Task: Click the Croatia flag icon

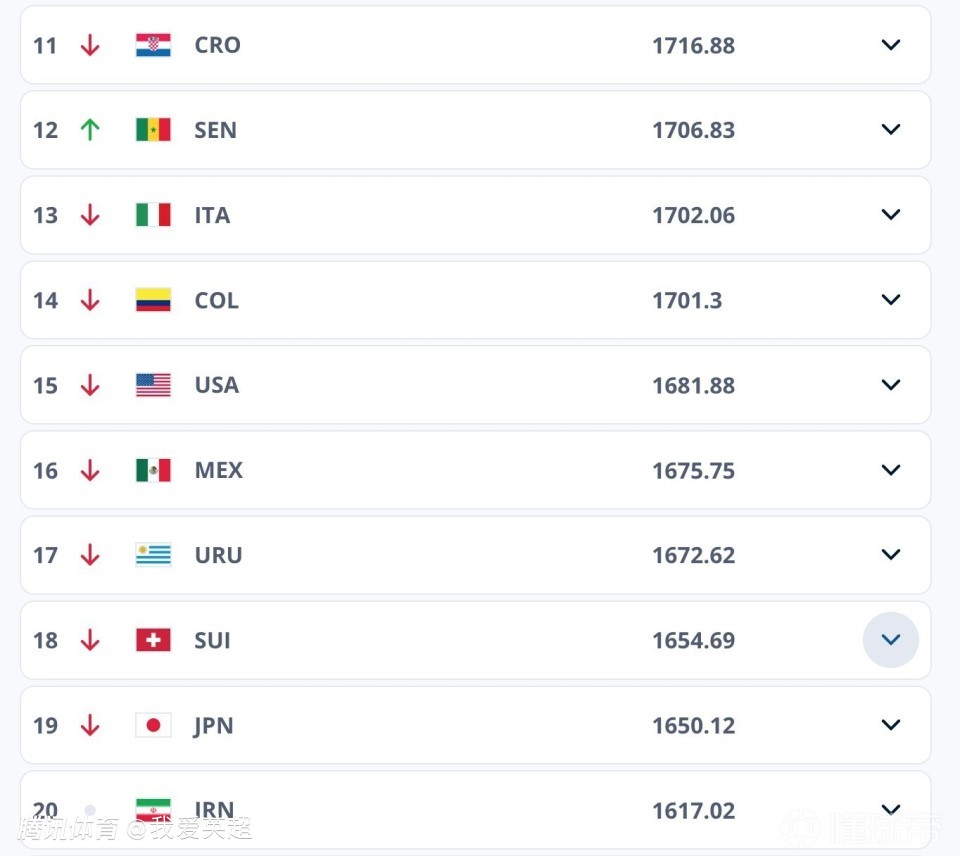Action: pyautogui.click(x=153, y=45)
